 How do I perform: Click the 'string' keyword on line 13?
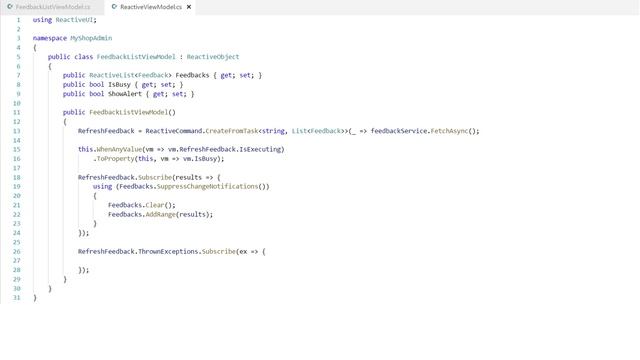point(273,131)
